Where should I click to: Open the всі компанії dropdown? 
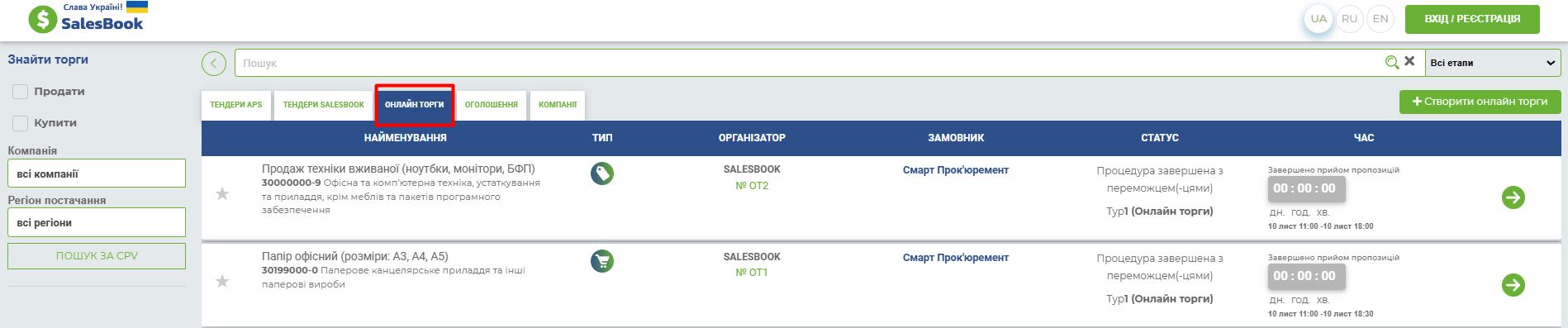[97, 174]
